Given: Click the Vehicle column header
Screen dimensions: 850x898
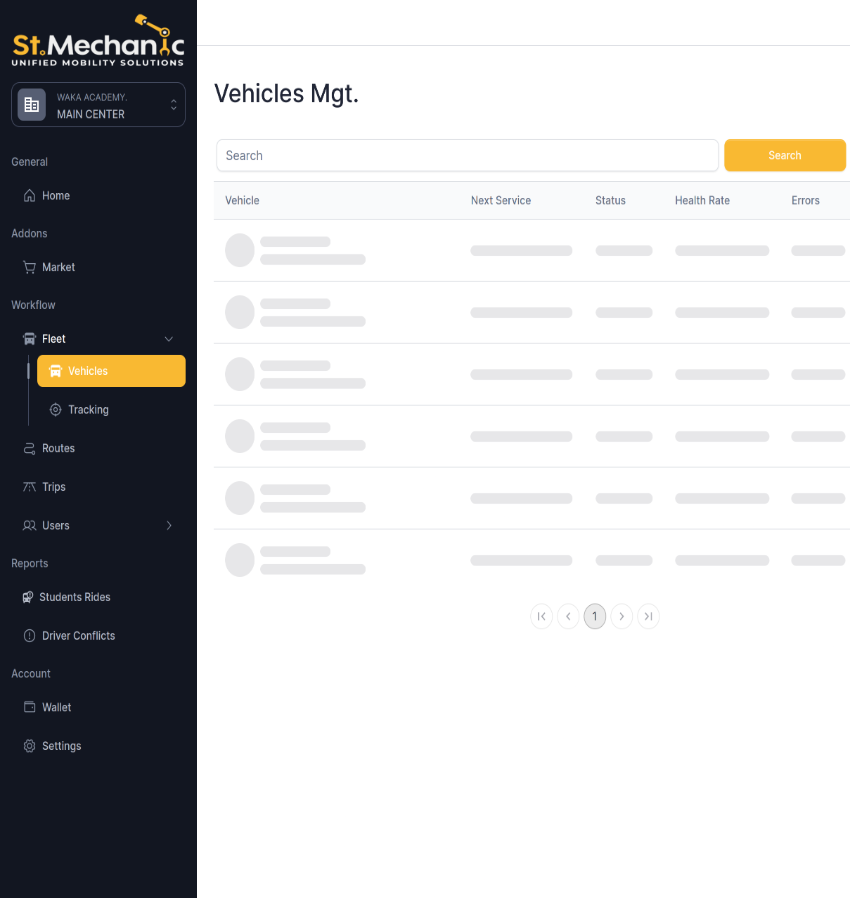Looking at the screenshot, I should 242,200.
